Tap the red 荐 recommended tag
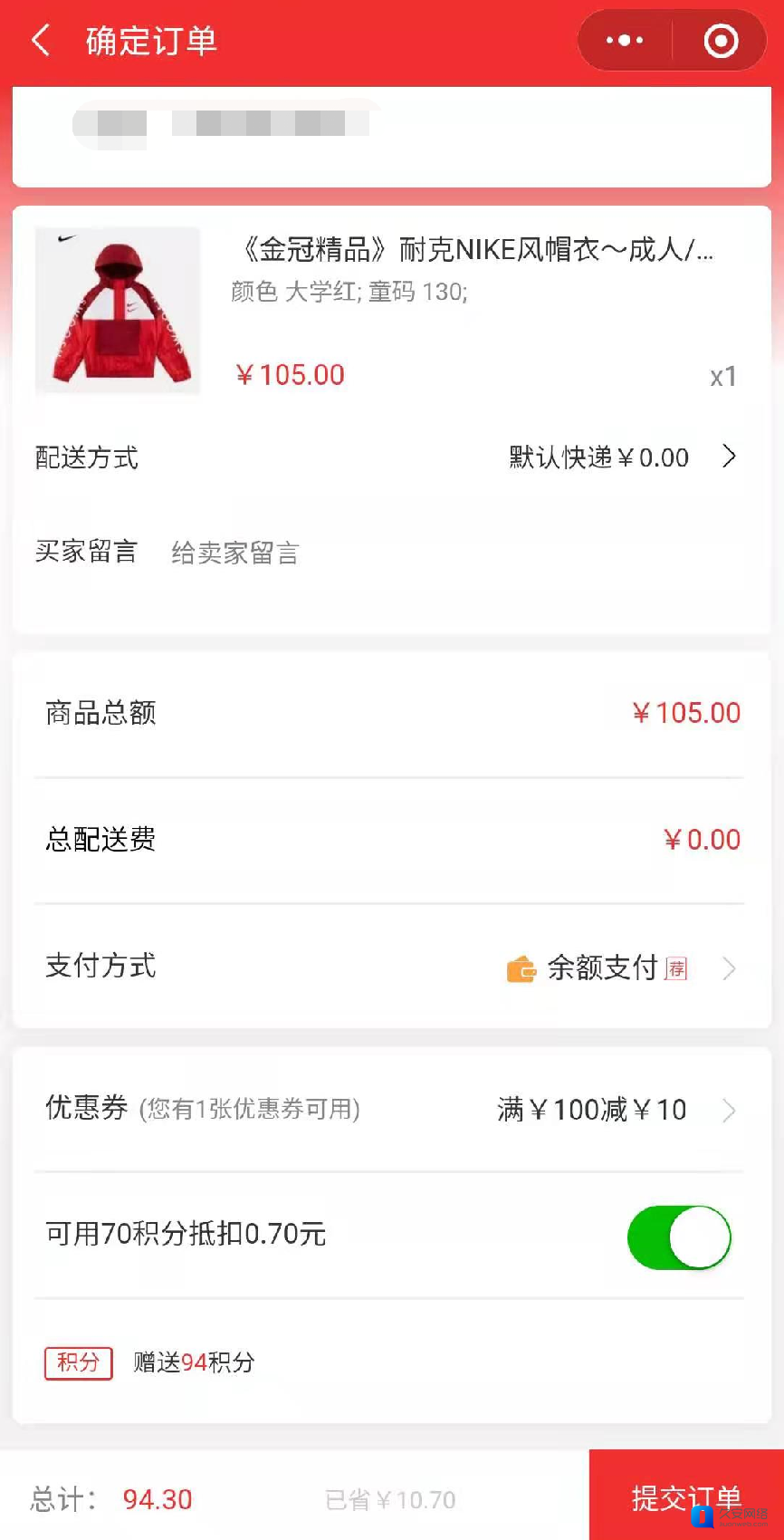Screen dimensions: 784x1540 [676, 969]
